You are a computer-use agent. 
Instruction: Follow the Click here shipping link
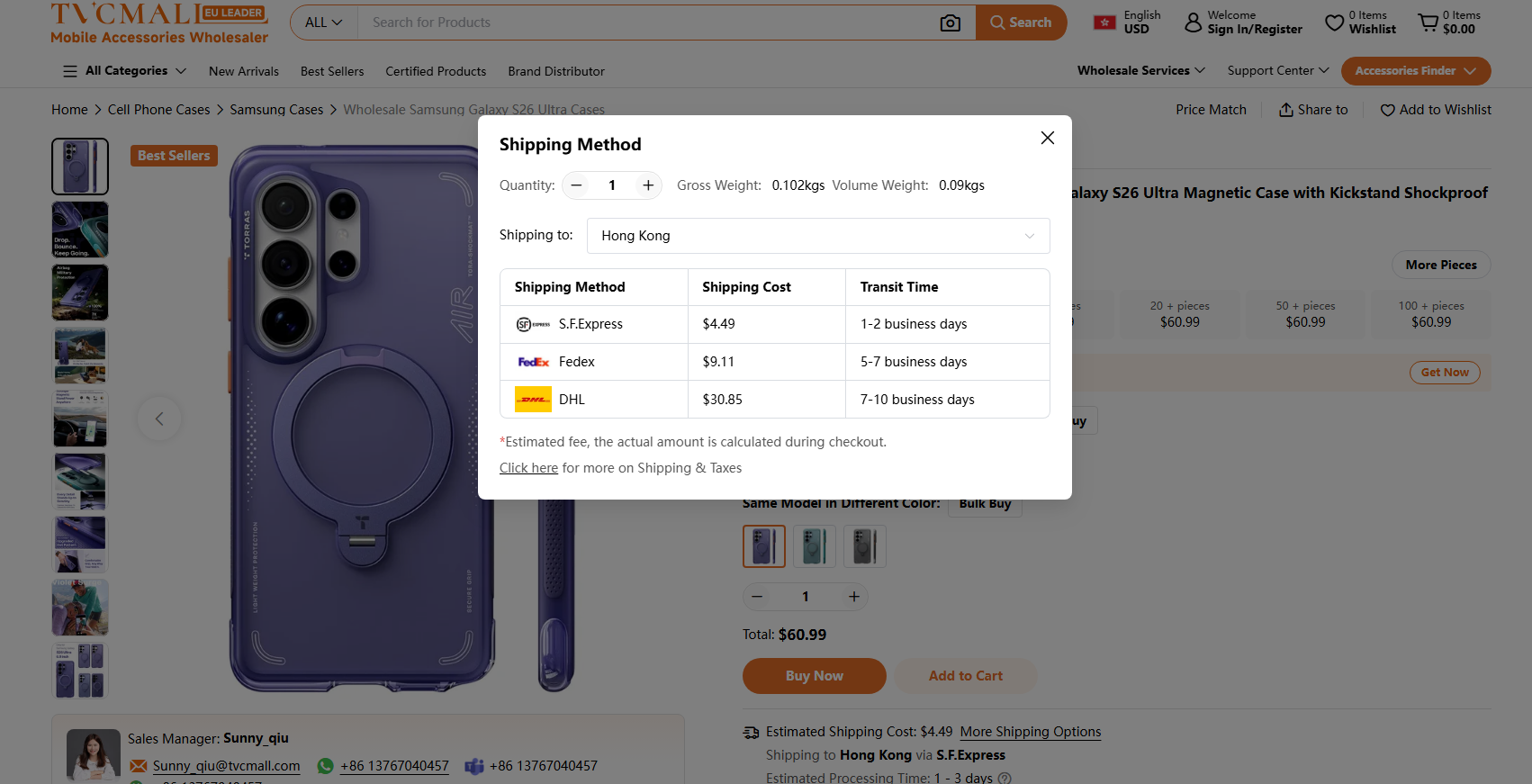(x=528, y=468)
